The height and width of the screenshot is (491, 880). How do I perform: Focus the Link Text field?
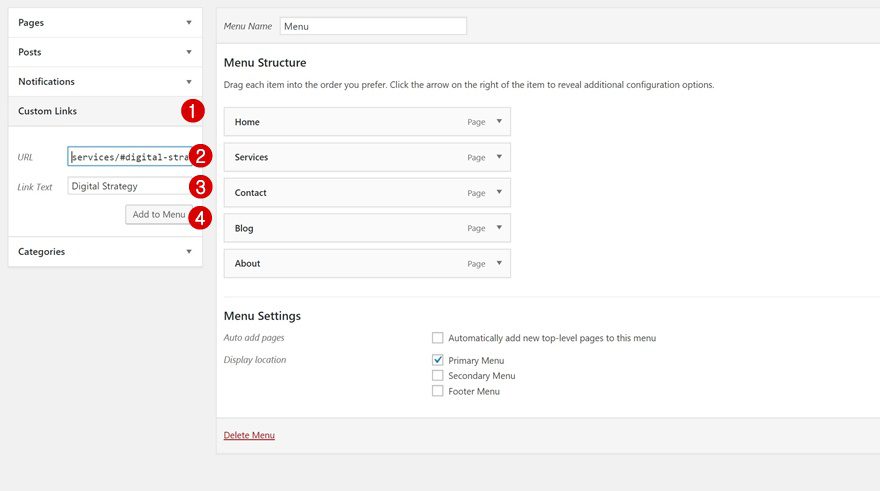coord(130,186)
